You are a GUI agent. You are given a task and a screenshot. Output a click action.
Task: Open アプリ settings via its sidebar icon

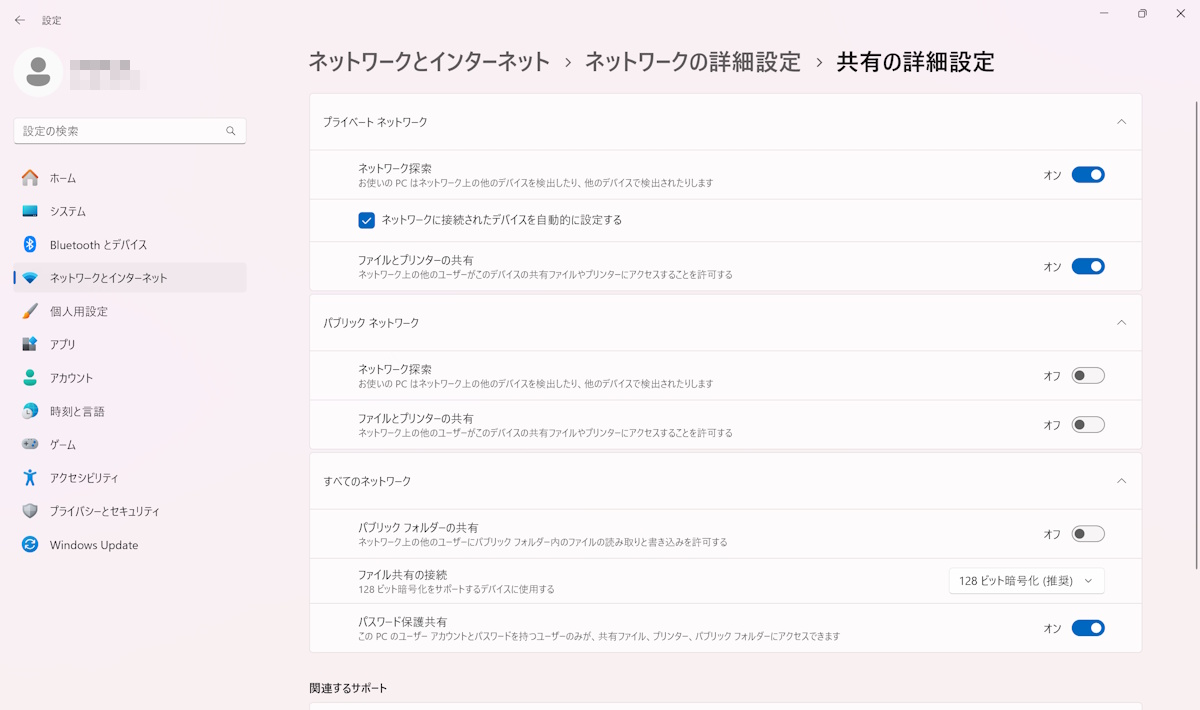[28, 344]
